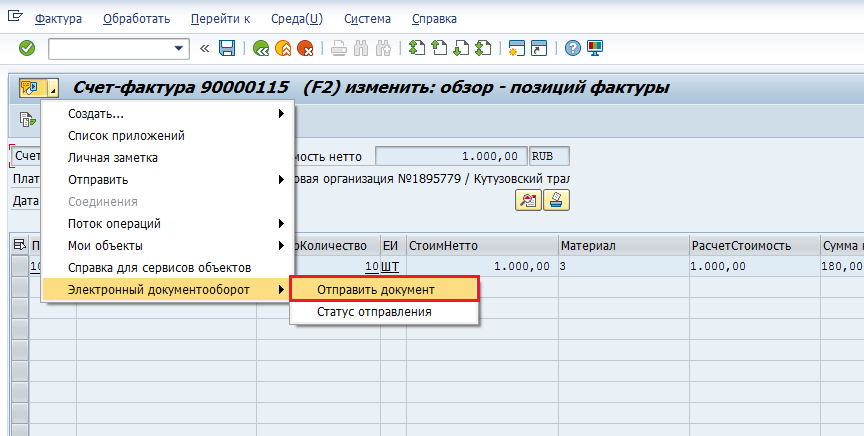Image resolution: width=864 pixels, height=436 pixels.
Task: Select Личная заметка menu entry
Action: pos(112,157)
